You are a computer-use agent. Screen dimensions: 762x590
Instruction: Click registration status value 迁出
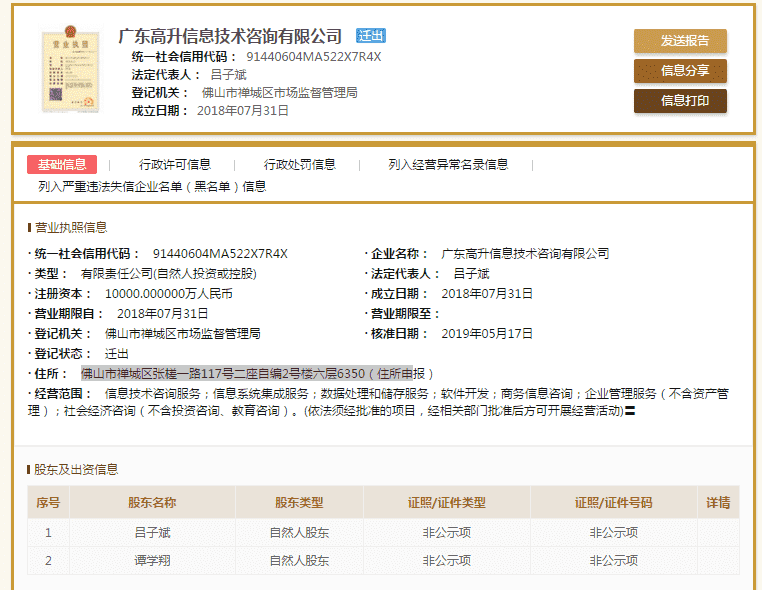pos(117,353)
